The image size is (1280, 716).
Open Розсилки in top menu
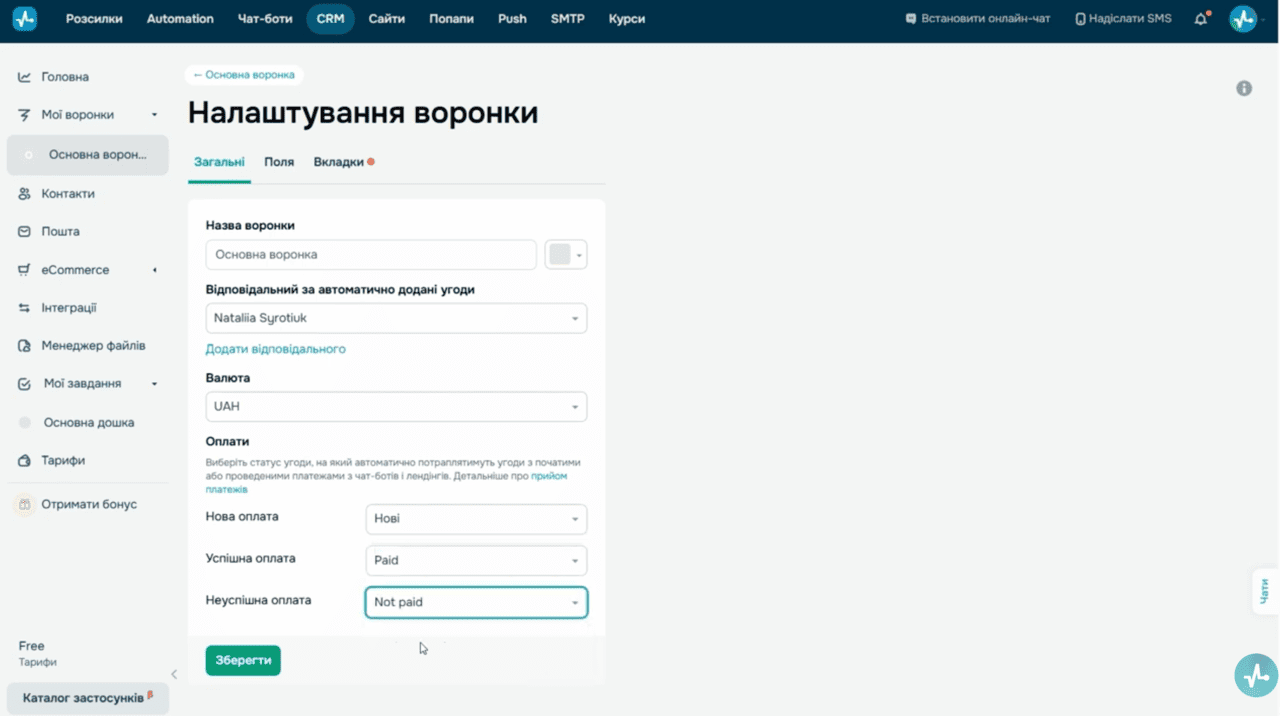[x=94, y=19]
